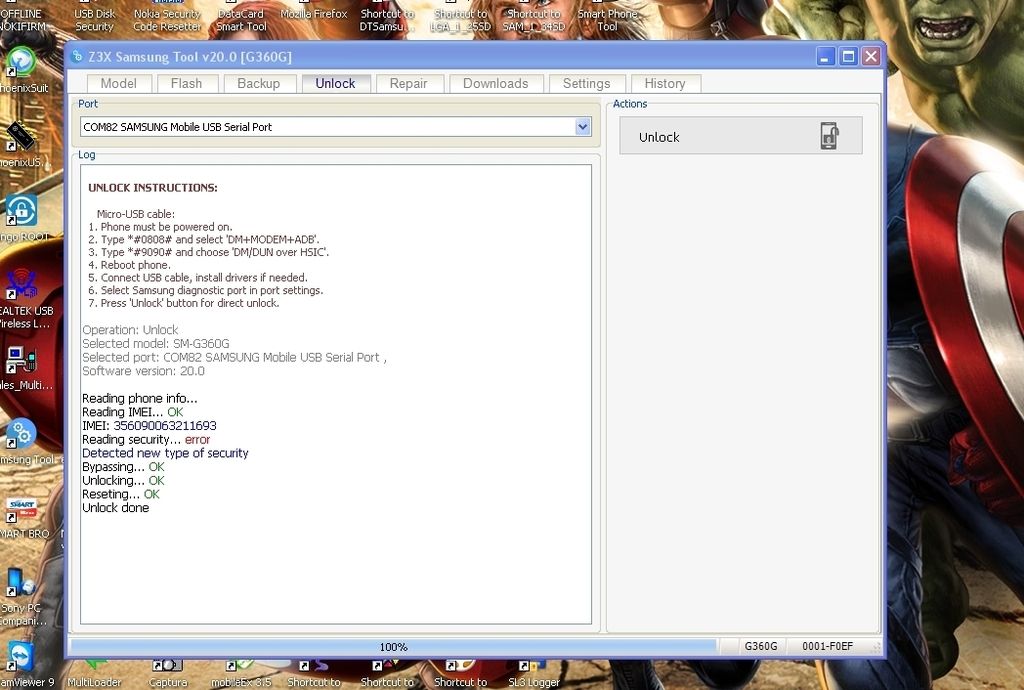View the History tab

coord(664,84)
